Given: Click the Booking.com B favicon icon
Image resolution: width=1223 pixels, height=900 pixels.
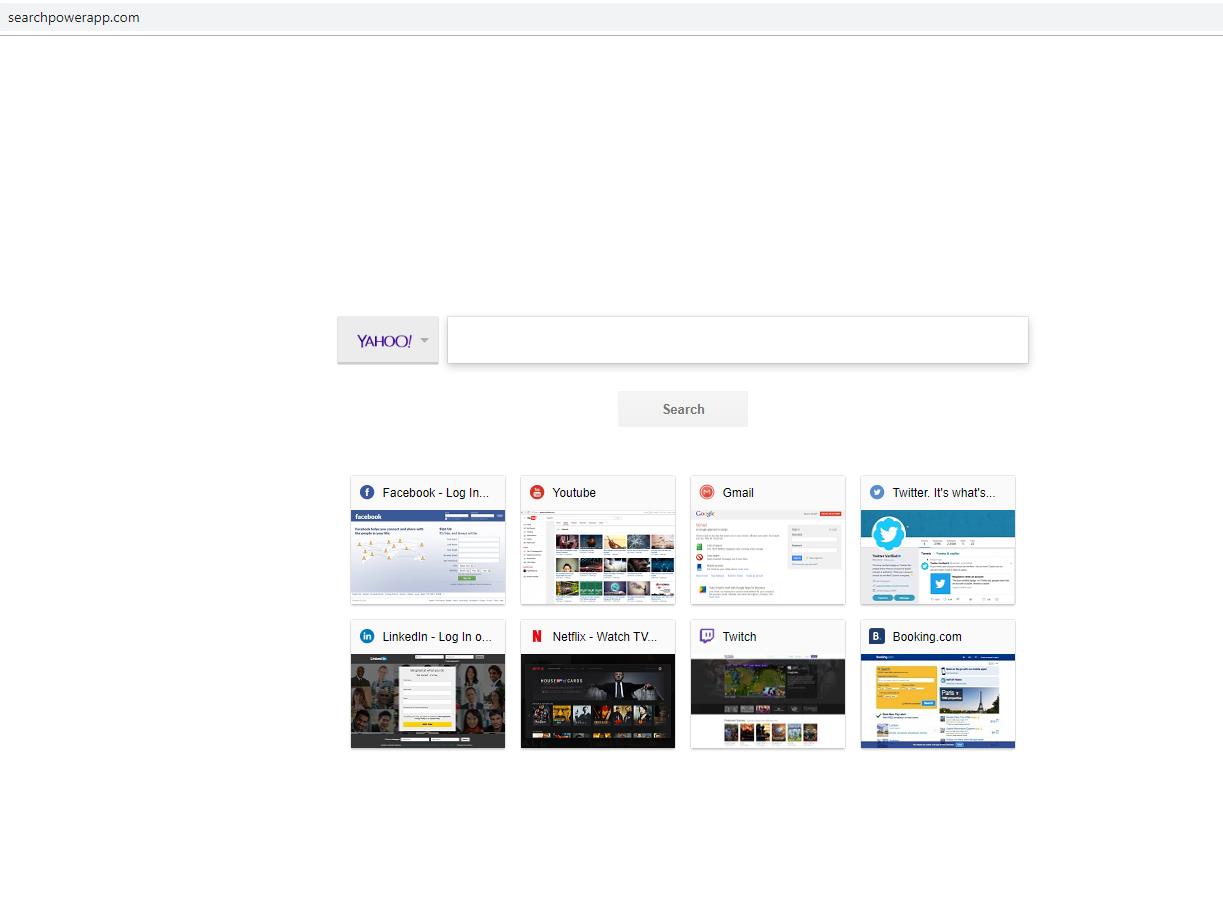Looking at the screenshot, I should (x=877, y=636).
